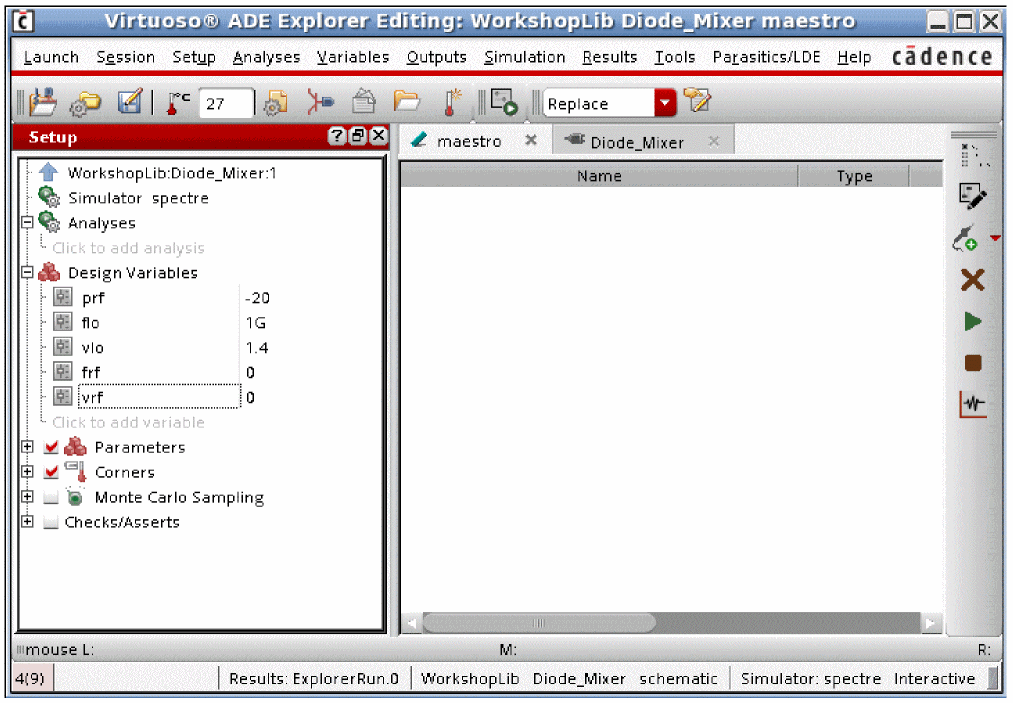This screenshot has width=1013, height=703.
Task: Click the Design Variables red cubes icon
Action: [x=49, y=272]
